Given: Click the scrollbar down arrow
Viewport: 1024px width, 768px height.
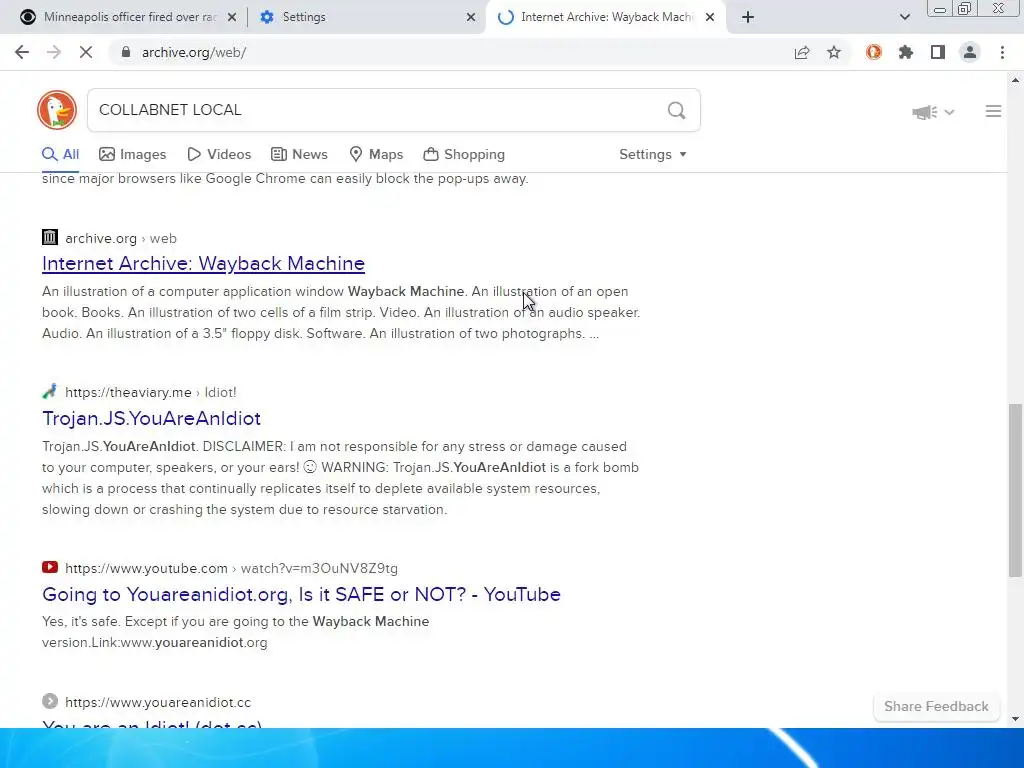Looking at the screenshot, I should [1015, 720].
